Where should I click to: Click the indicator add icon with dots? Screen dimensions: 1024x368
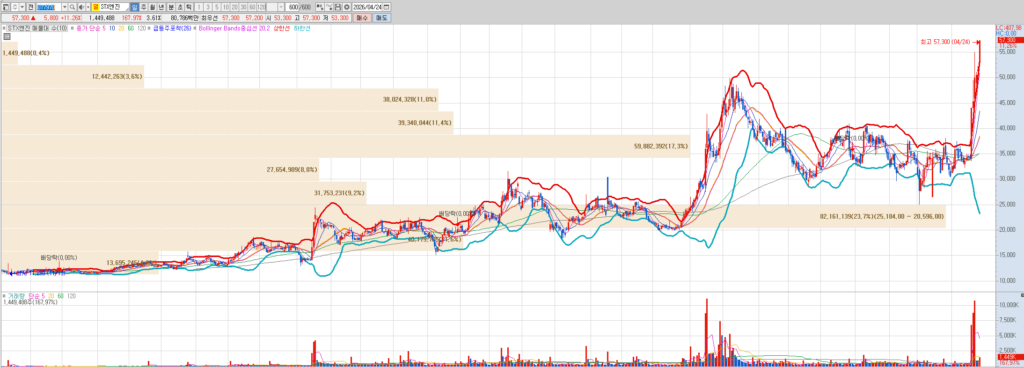pyautogui.click(x=320, y=7)
